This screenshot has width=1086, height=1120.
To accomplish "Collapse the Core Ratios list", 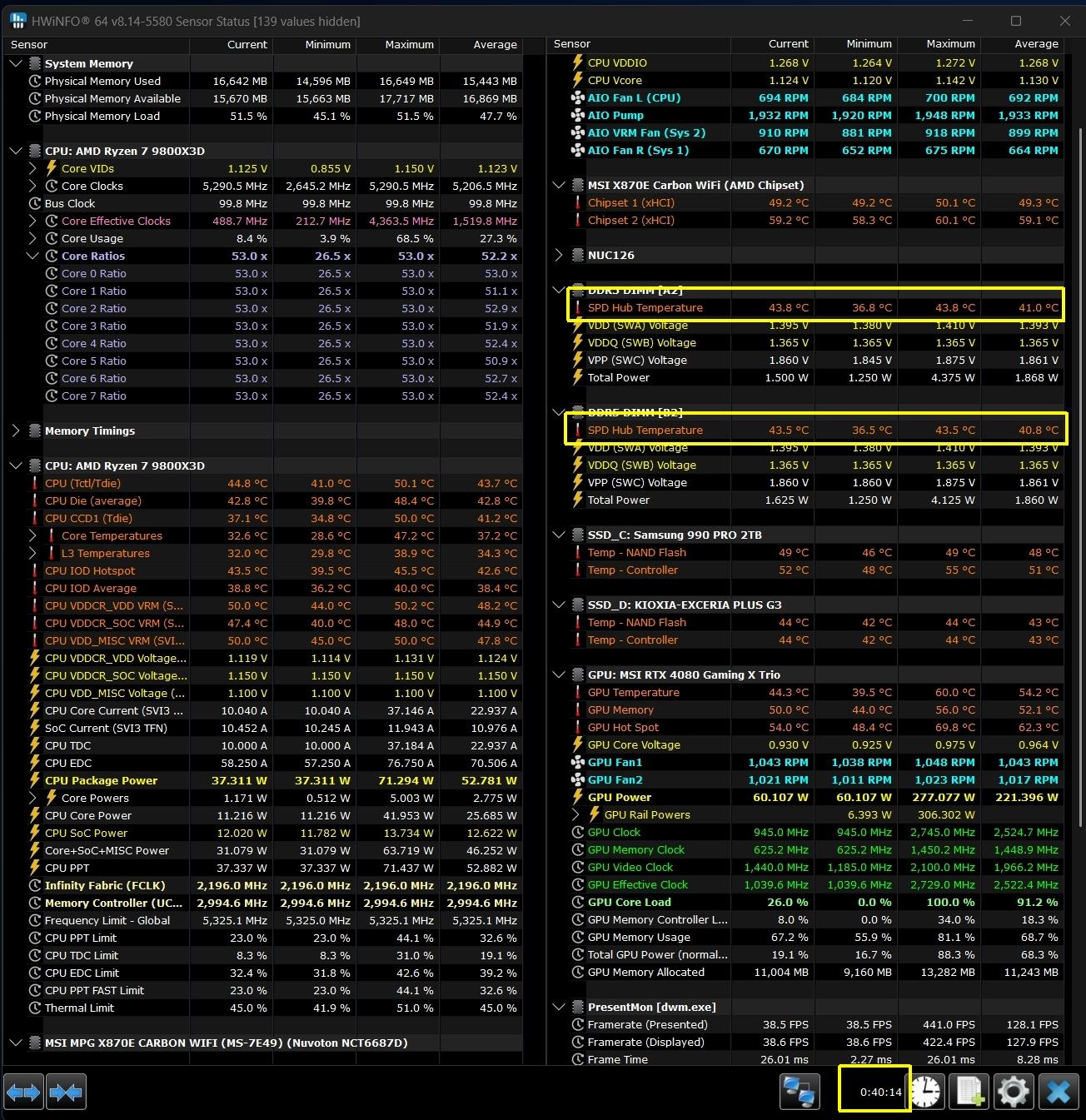I will (x=32, y=256).
